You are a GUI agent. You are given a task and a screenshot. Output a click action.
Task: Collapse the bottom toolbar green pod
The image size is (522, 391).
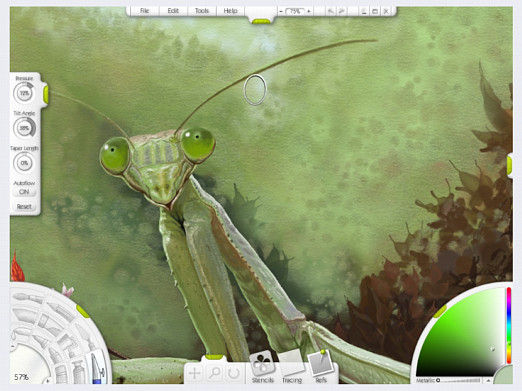(214, 357)
